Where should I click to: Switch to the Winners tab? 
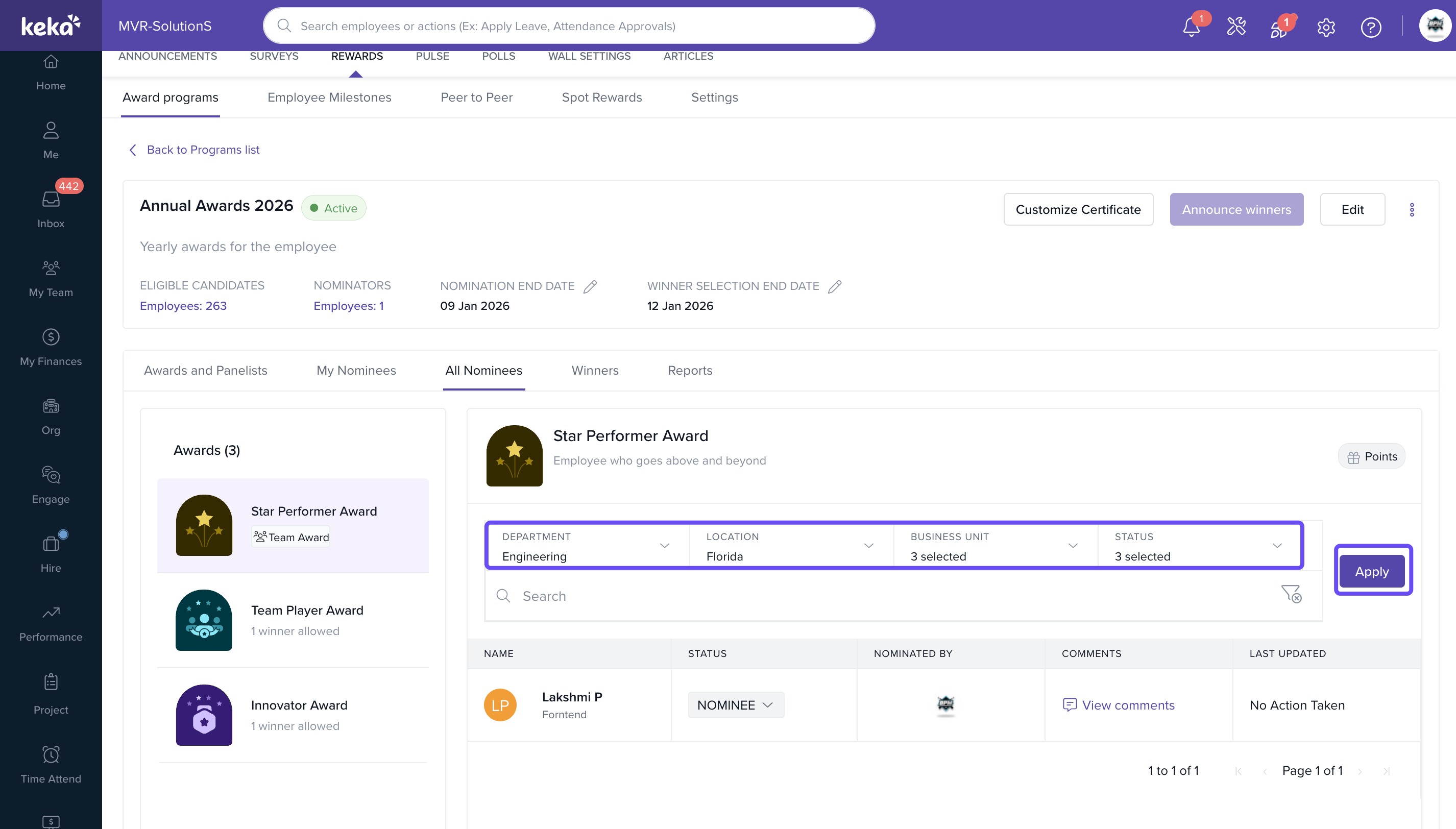(594, 370)
